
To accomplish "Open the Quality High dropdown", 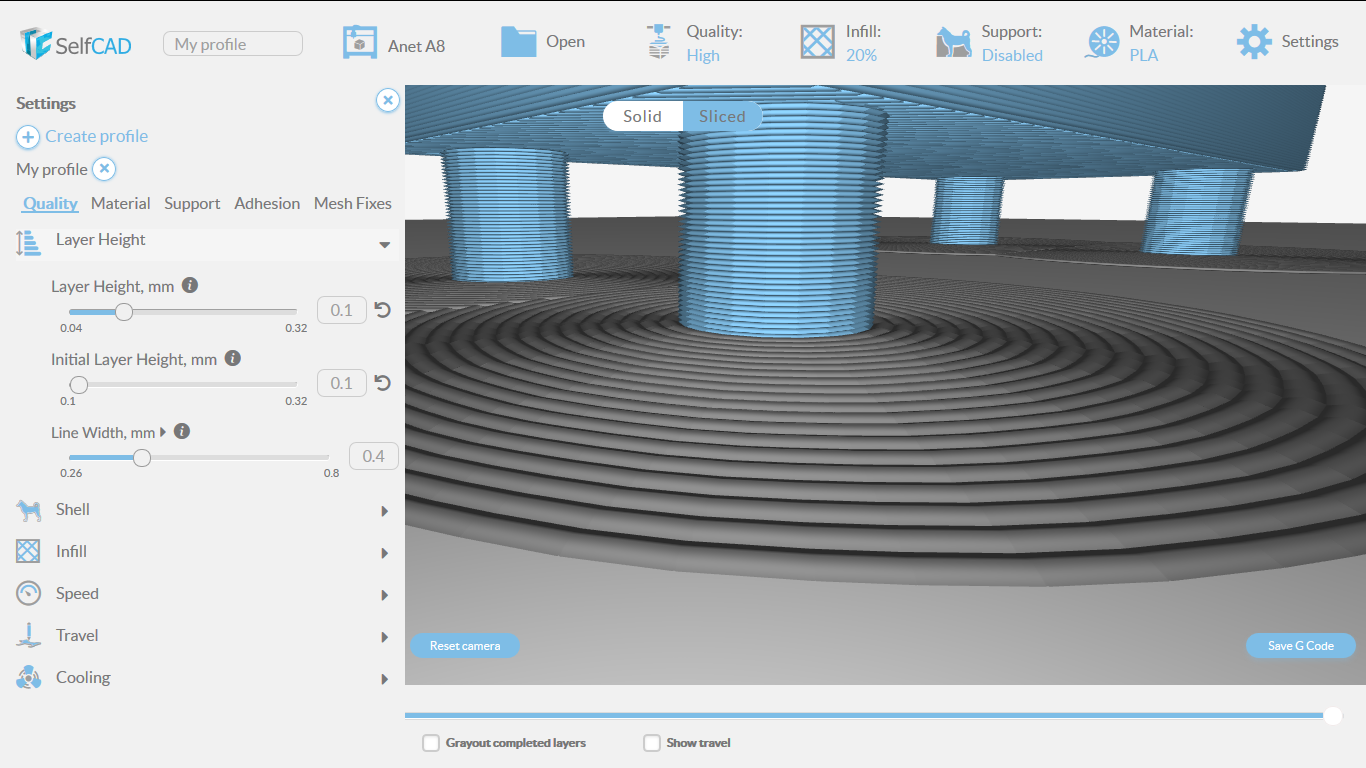I will (x=703, y=55).
